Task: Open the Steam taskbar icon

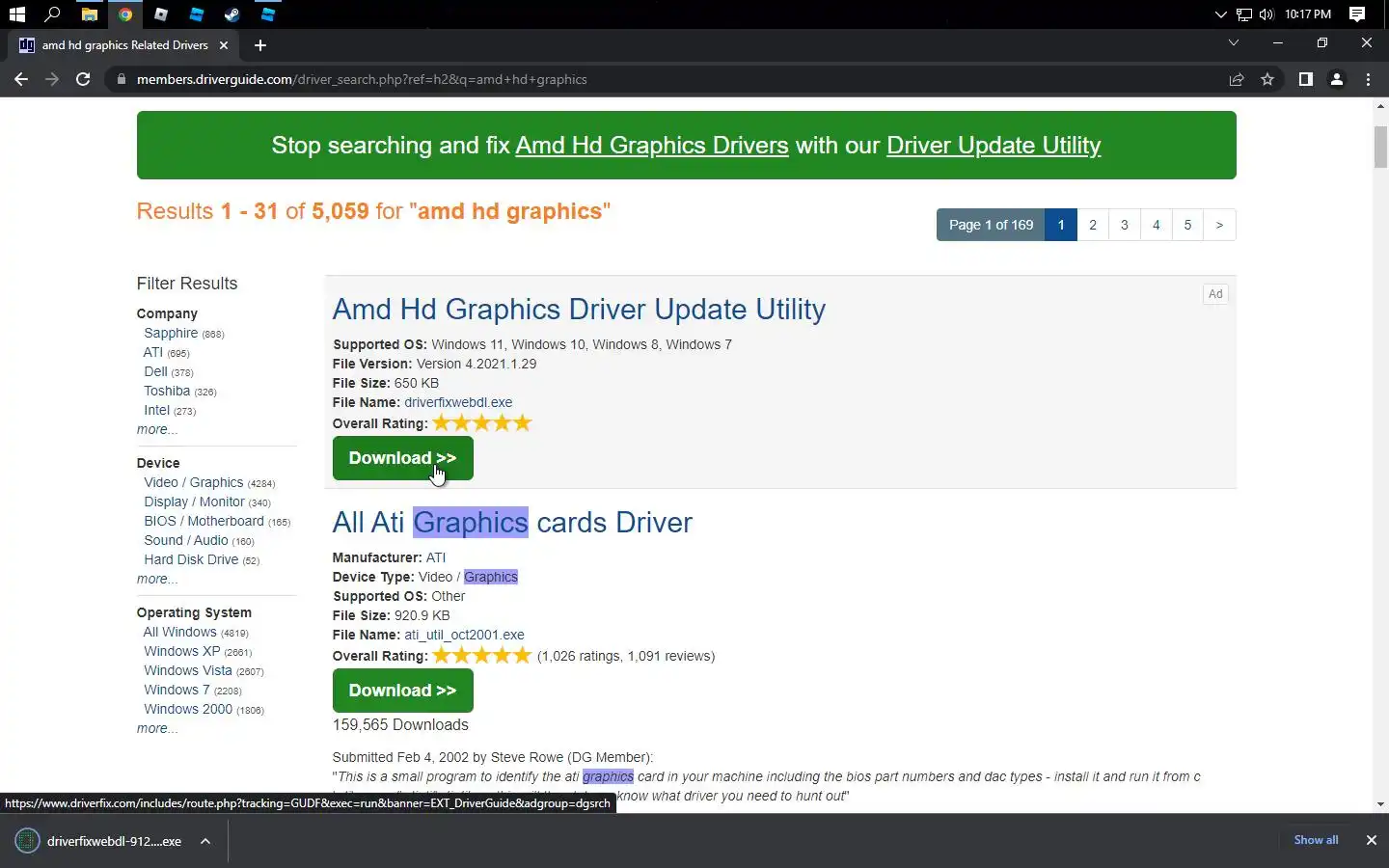Action: point(231,14)
